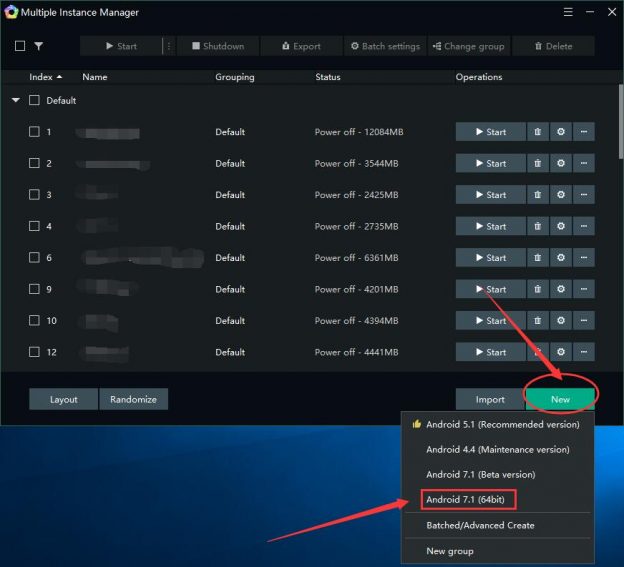Click the more options icon for instance 3
Image resolution: width=624 pixels, height=567 pixels.
pyautogui.click(x=584, y=195)
